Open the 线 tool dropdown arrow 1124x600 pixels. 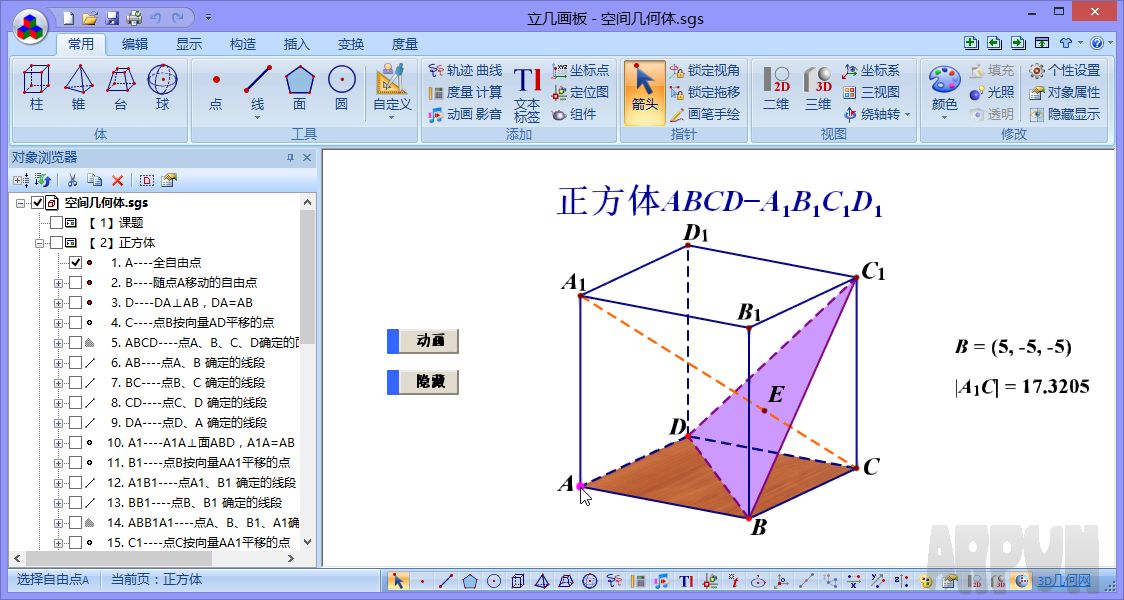pyautogui.click(x=257, y=115)
